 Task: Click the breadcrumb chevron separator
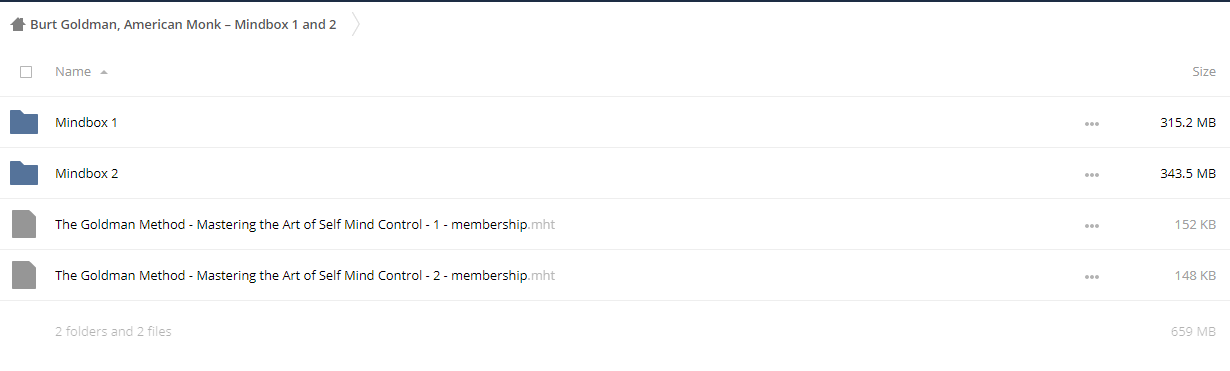click(356, 24)
